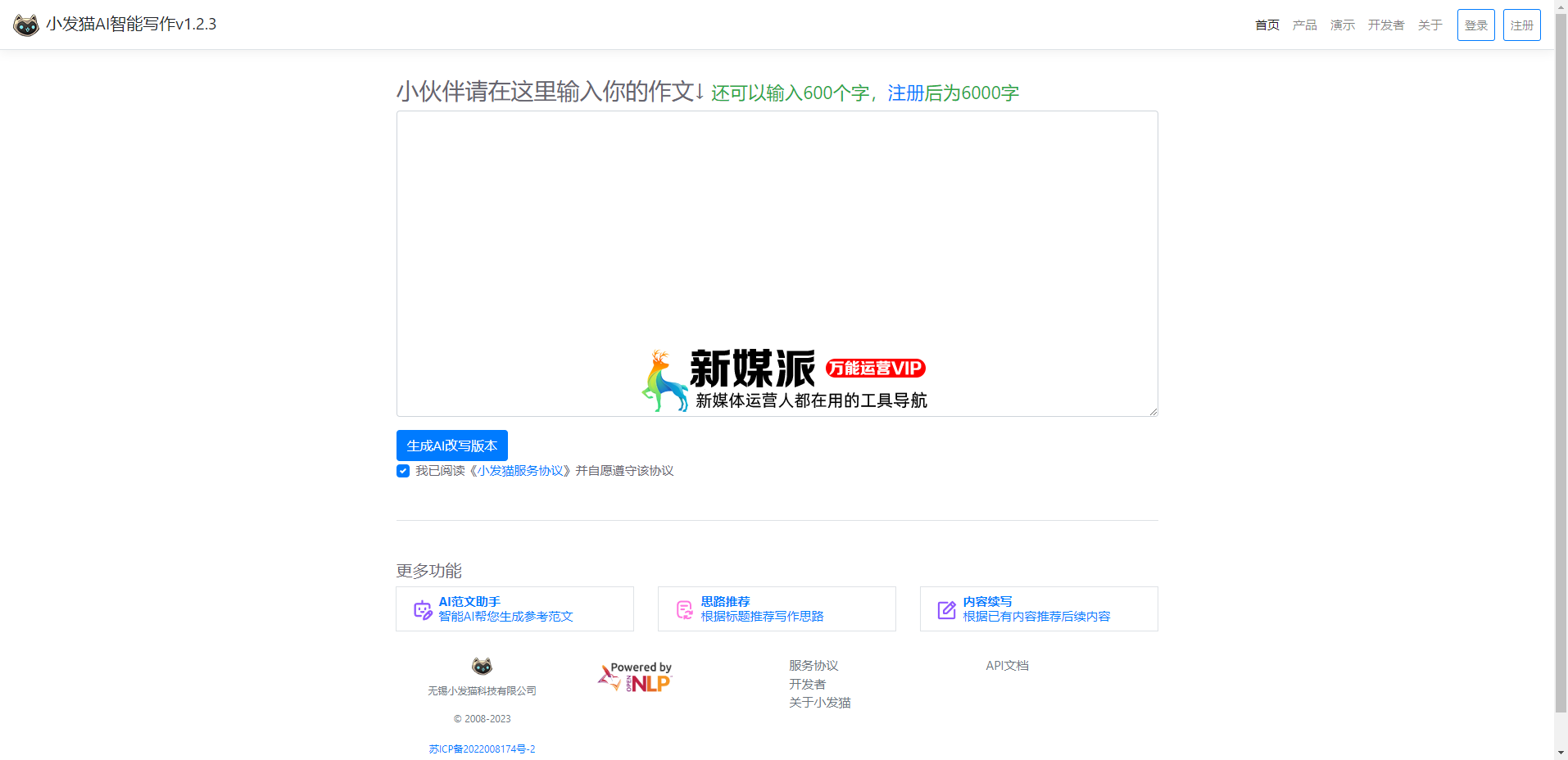Open the 思路推荐 title link
Viewport: 1568px width, 760px height.
pyautogui.click(x=725, y=602)
